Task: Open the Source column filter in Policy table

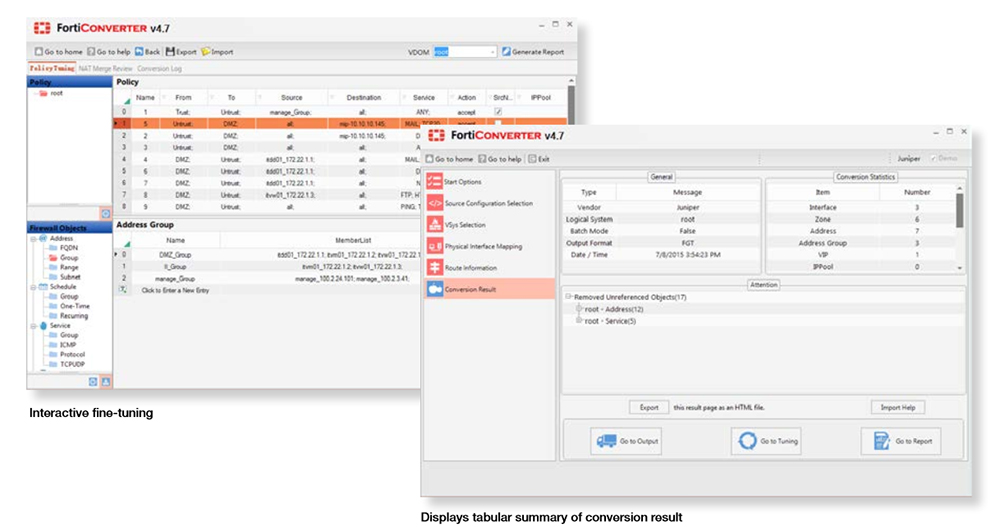Action: pyautogui.click(x=331, y=98)
